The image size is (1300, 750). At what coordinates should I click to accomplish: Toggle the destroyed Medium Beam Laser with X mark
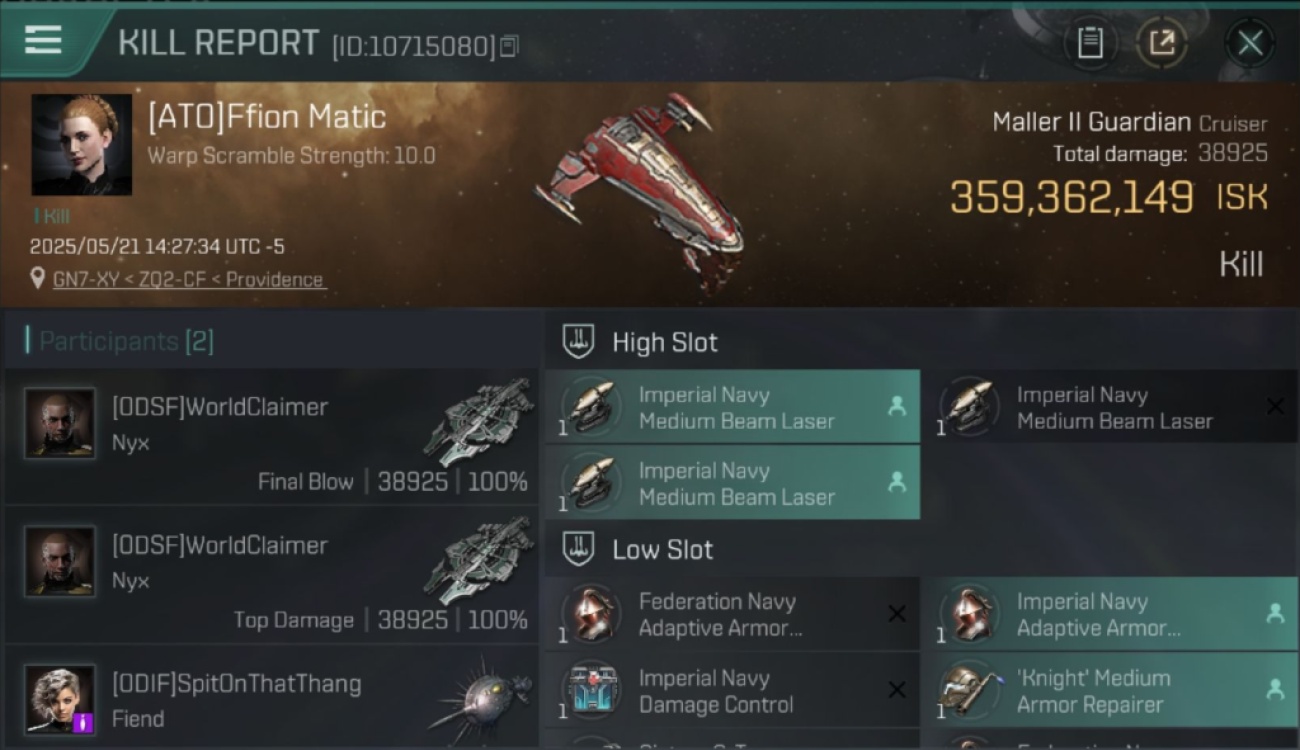[x=1109, y=407]
